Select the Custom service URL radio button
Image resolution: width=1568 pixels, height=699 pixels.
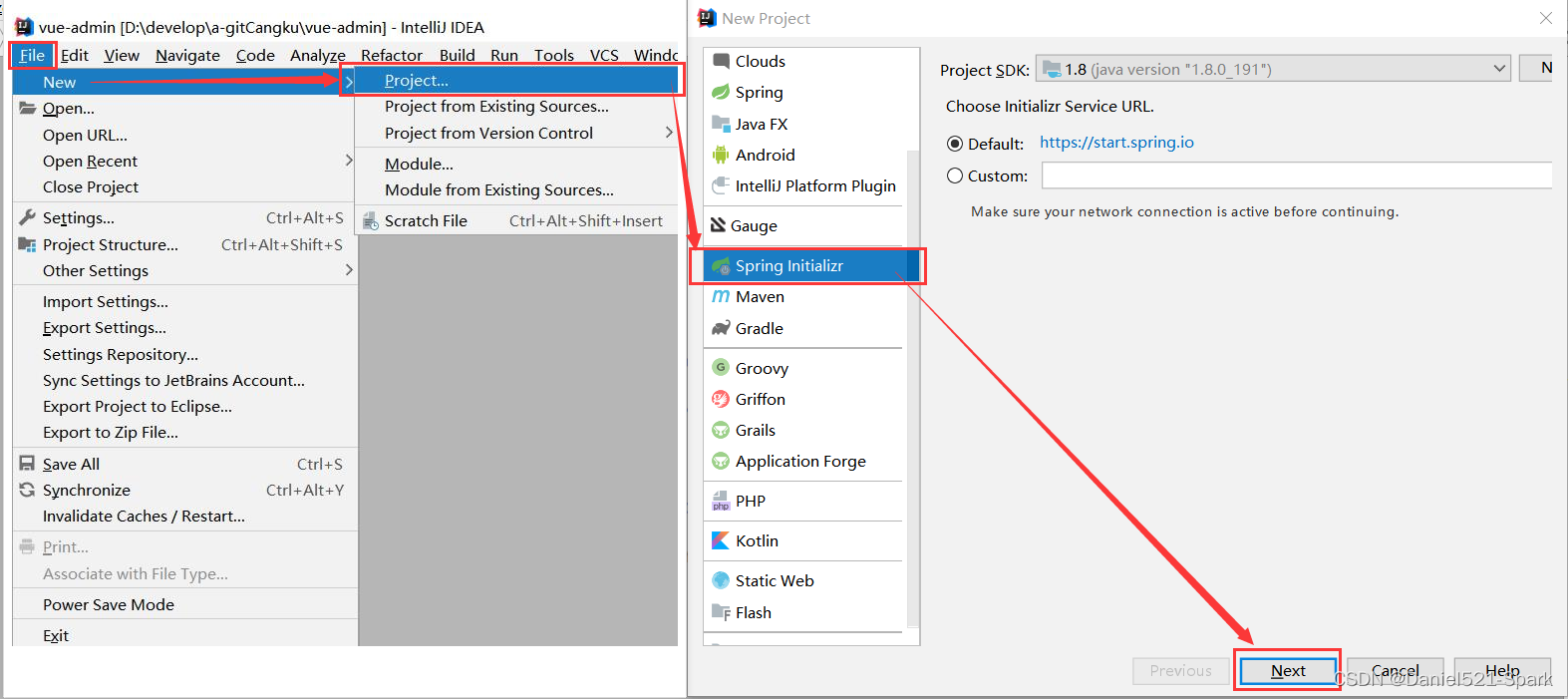point(955,175)
